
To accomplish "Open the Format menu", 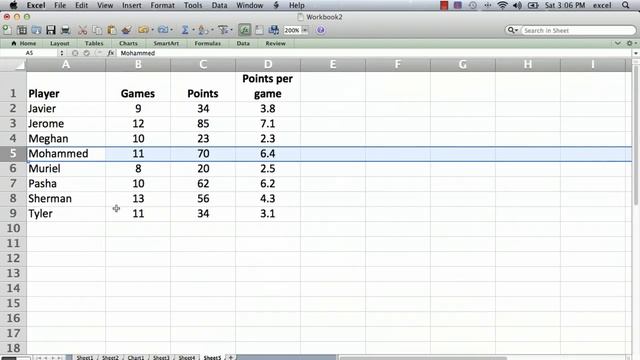I will 162,5.
